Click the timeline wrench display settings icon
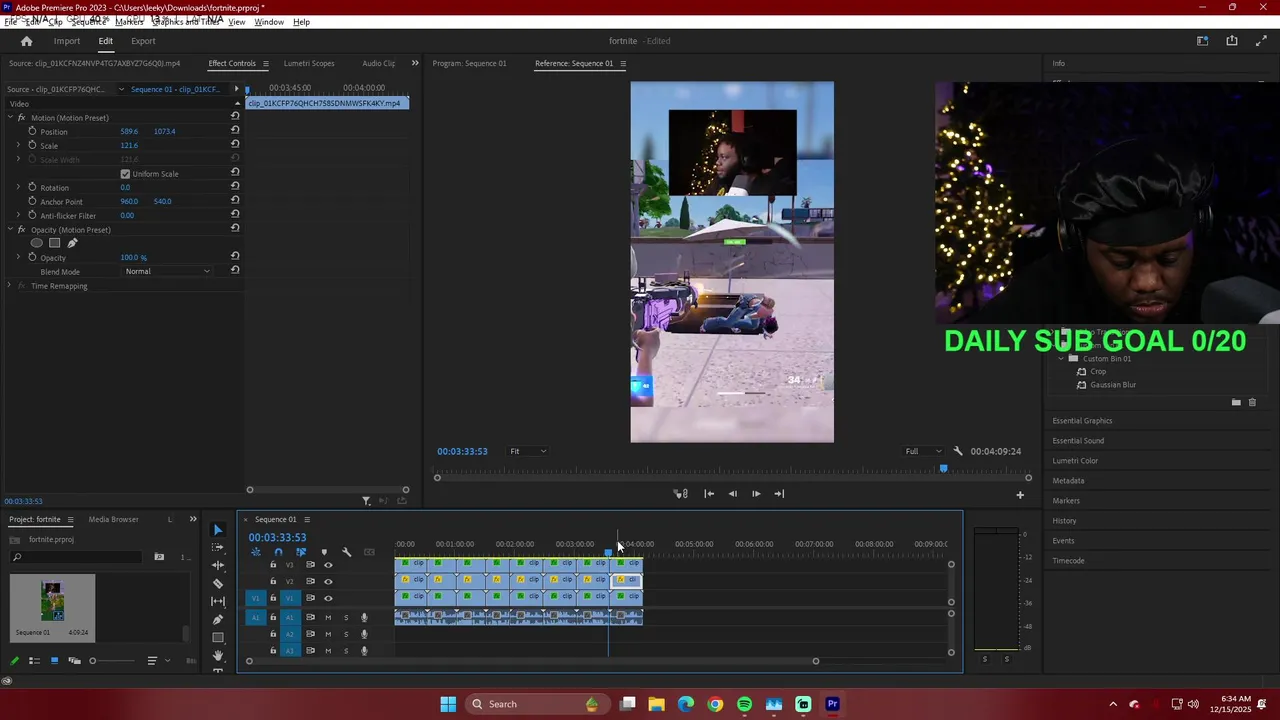Image resolution: width=1280 pixels, height=720 pixels. [347, 552]
